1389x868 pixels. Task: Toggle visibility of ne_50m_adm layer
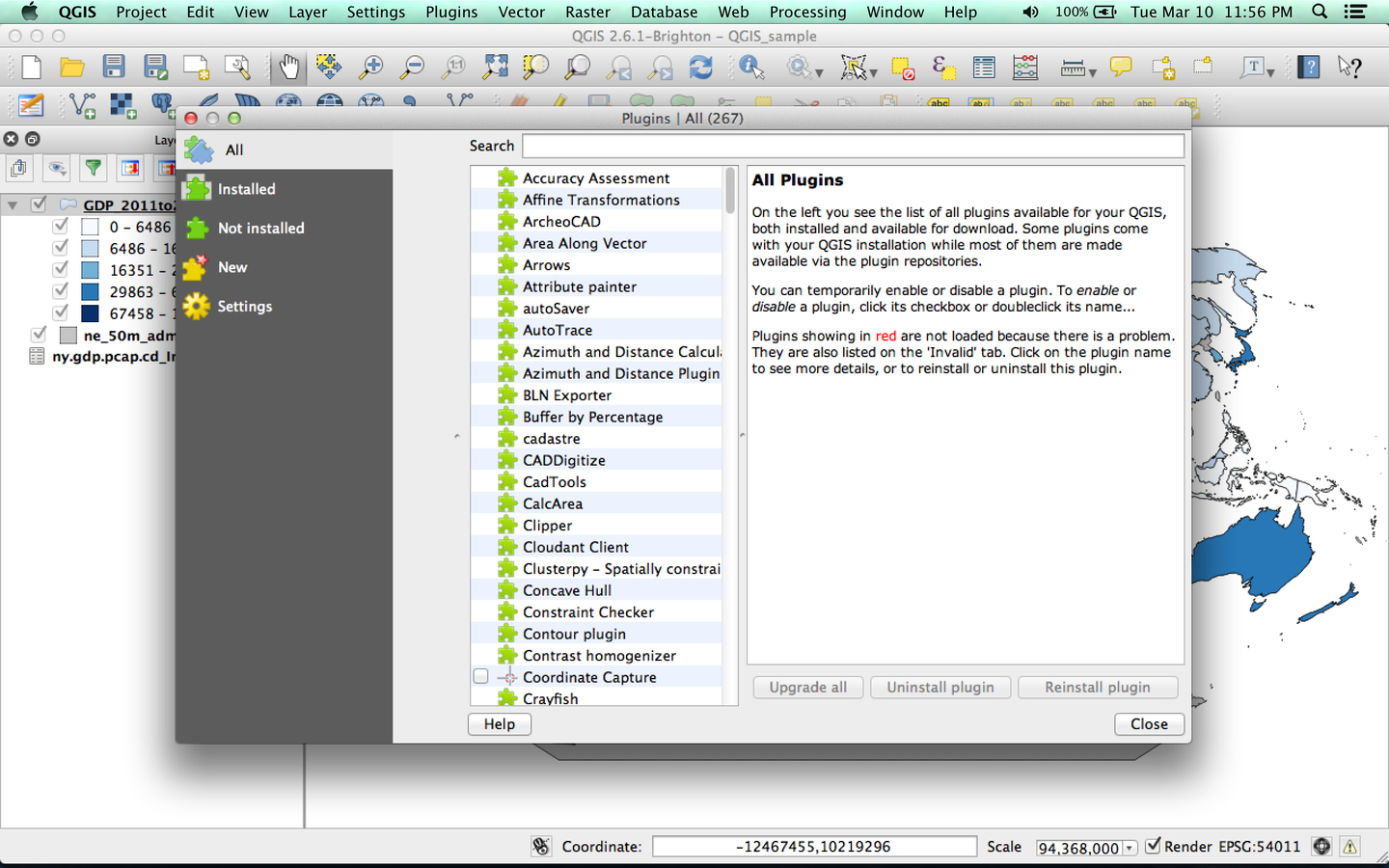coord(39,335)
